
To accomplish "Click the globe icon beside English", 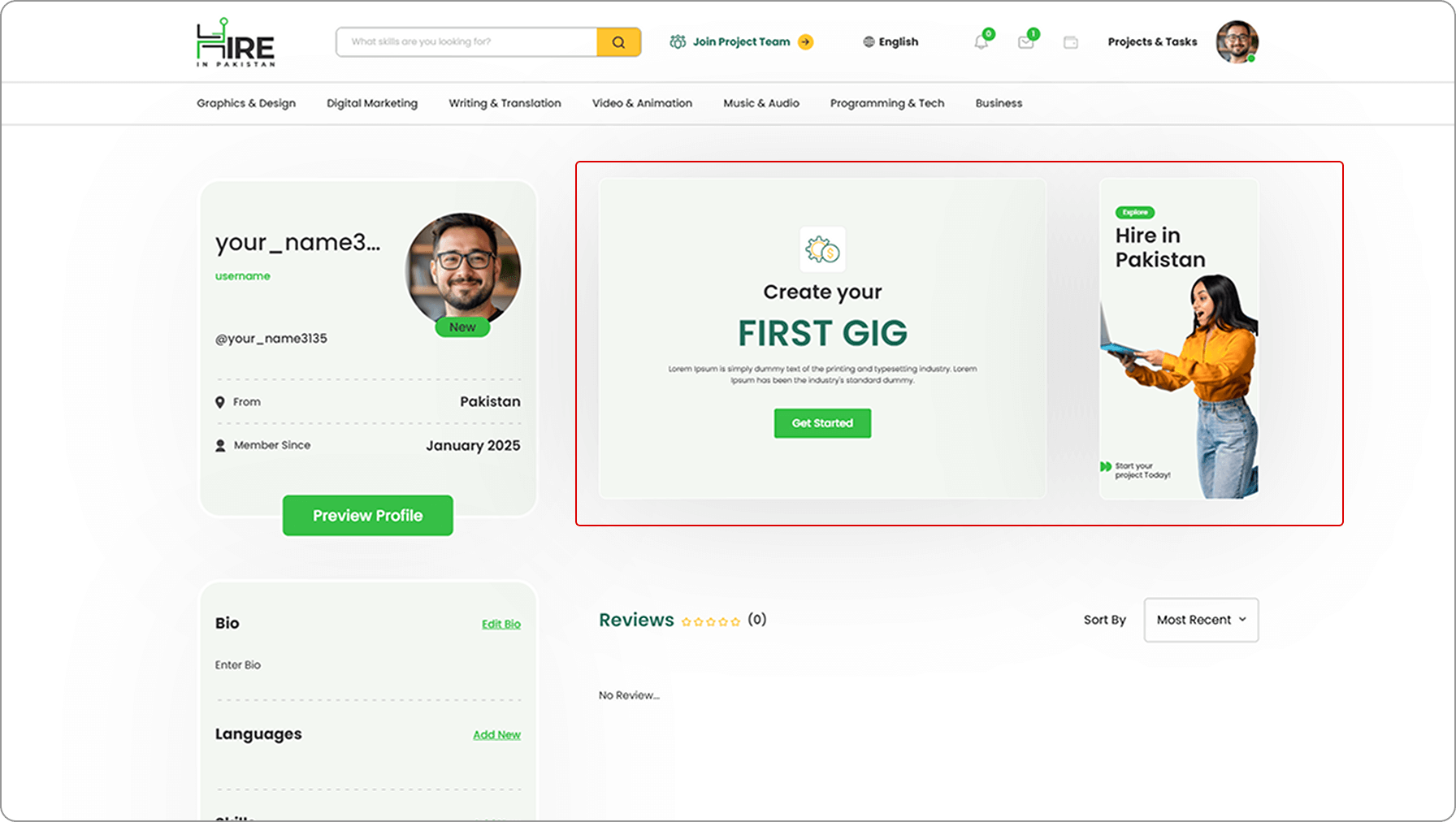I will click(x=869, y=42).
